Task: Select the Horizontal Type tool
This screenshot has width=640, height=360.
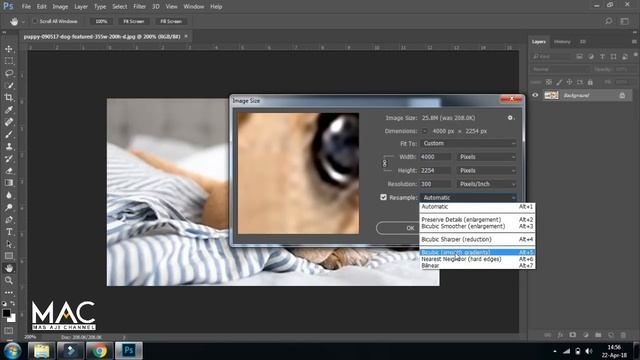Action: [x=9, y=232]
